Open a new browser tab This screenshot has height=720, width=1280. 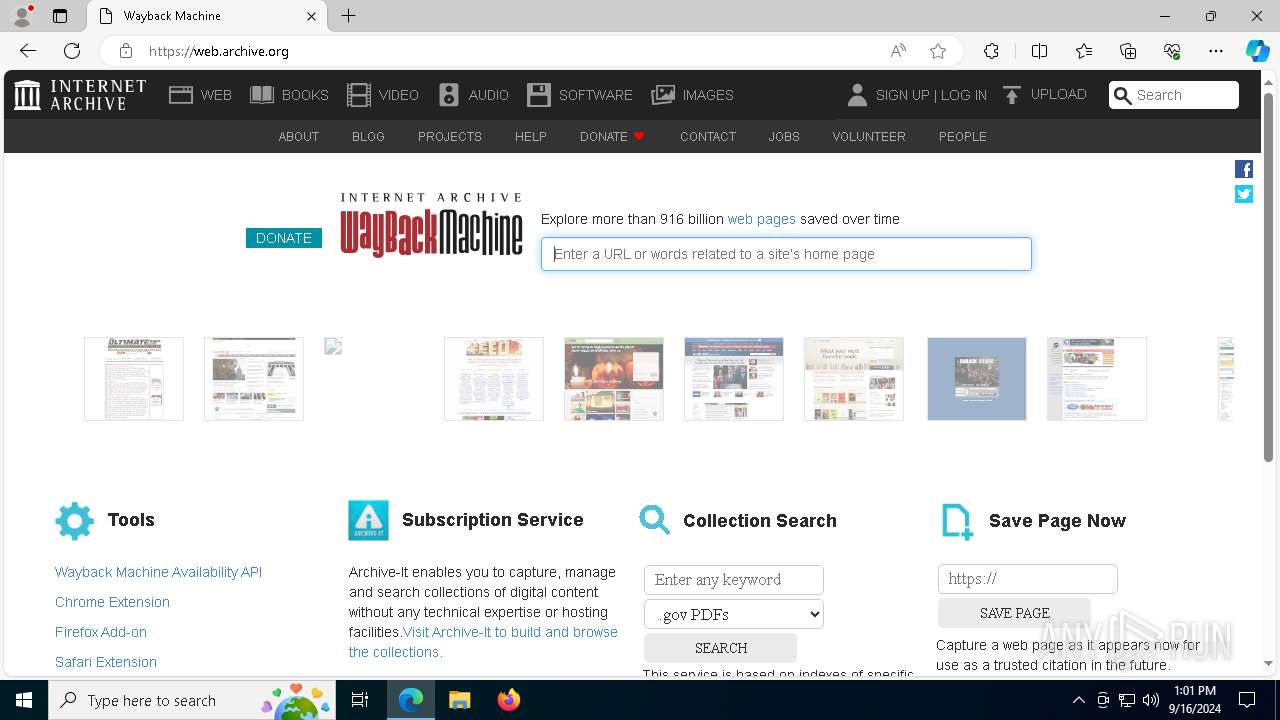pos(348,16)
